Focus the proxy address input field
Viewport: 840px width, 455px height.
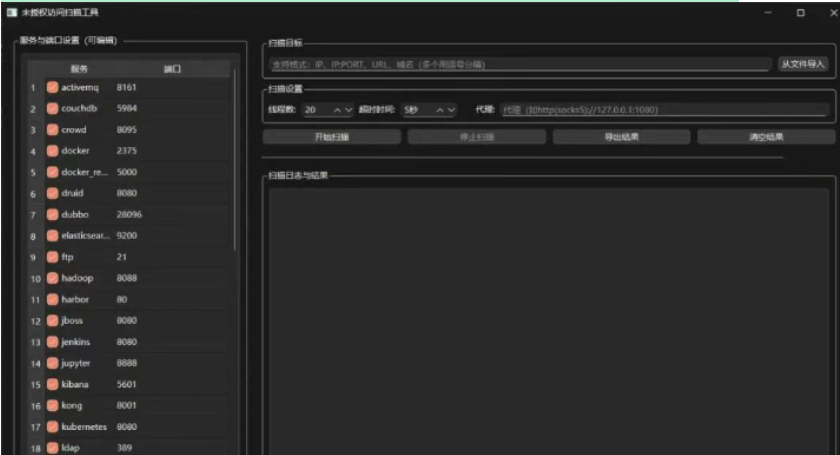(664, 110)
